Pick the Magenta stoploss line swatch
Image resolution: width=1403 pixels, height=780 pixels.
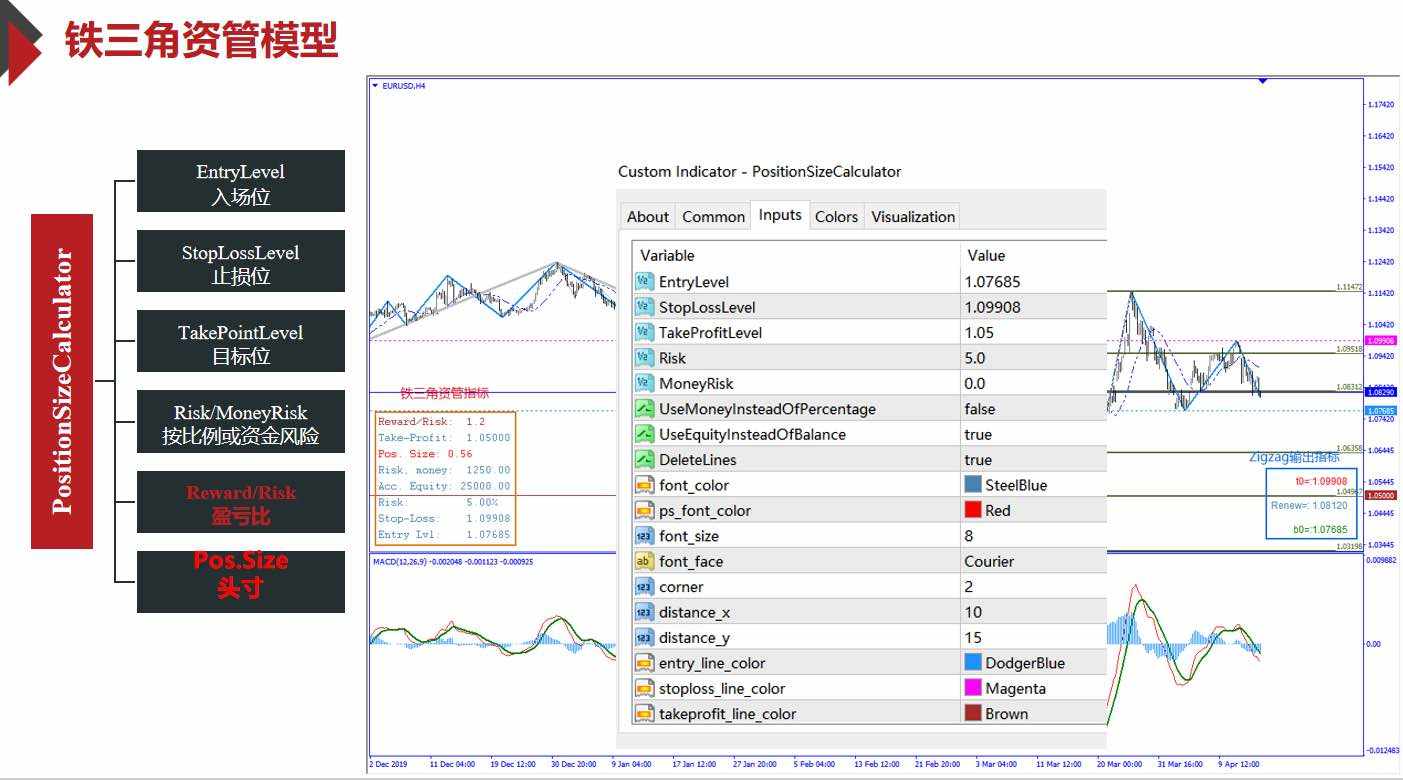click(x=973, y=688)
